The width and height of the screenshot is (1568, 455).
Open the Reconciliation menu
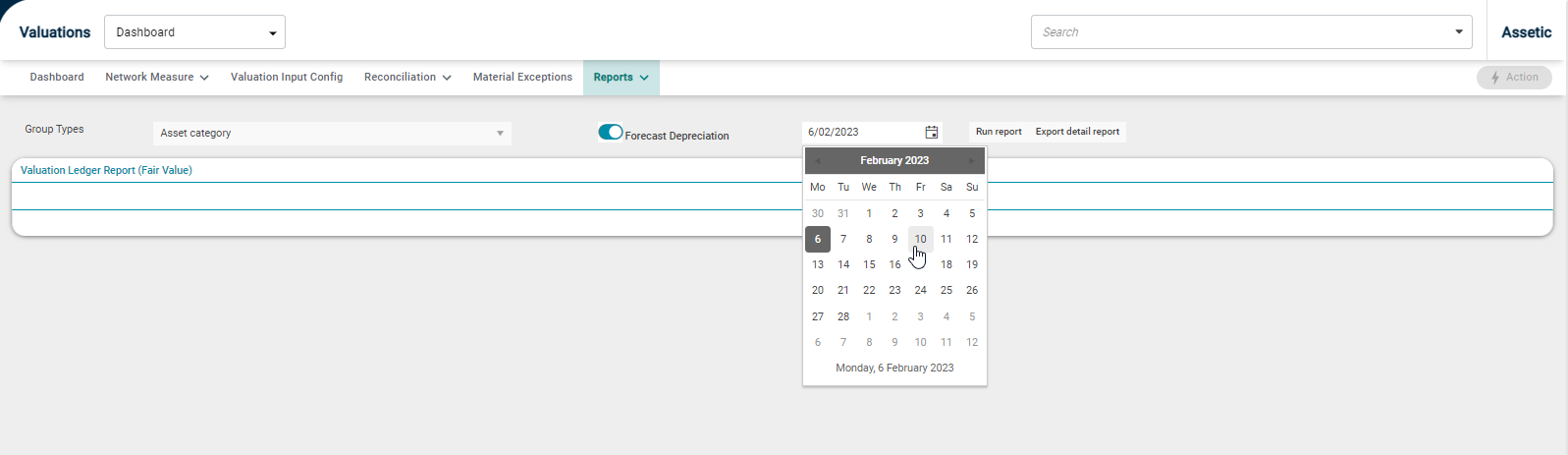pyautogui.click(x=407, y=78)
